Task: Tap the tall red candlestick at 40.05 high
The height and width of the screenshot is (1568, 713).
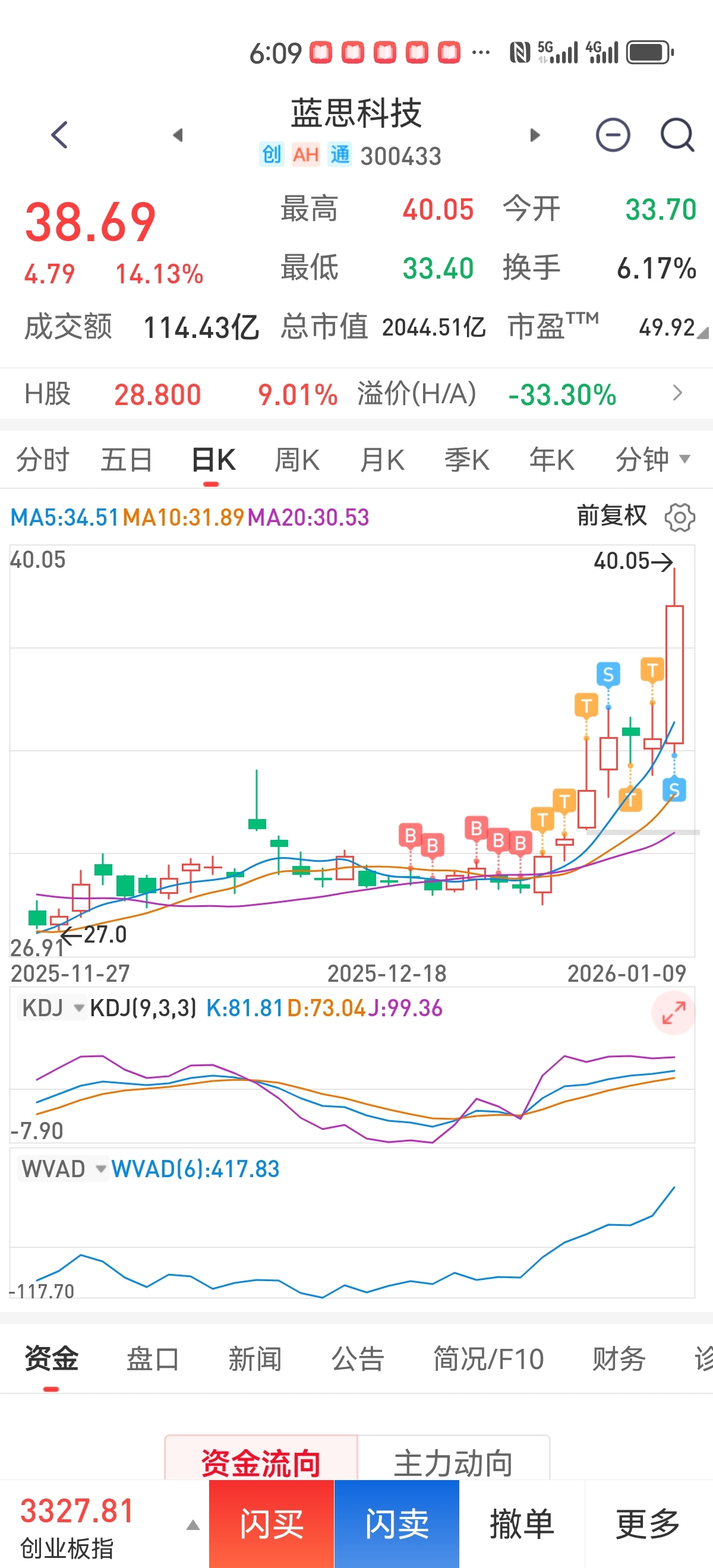Action: click(674, 675)
